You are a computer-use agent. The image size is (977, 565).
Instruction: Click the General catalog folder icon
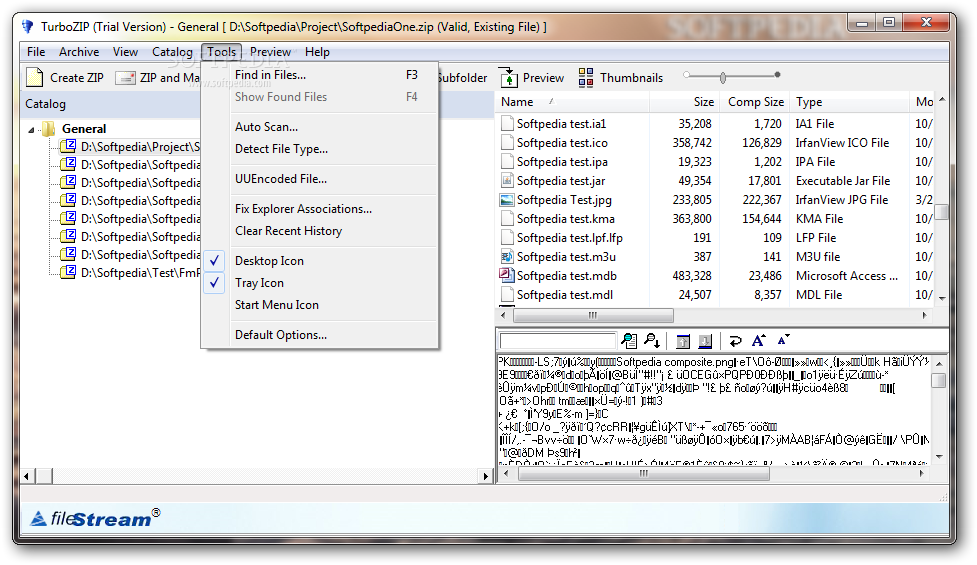point(48,129)
